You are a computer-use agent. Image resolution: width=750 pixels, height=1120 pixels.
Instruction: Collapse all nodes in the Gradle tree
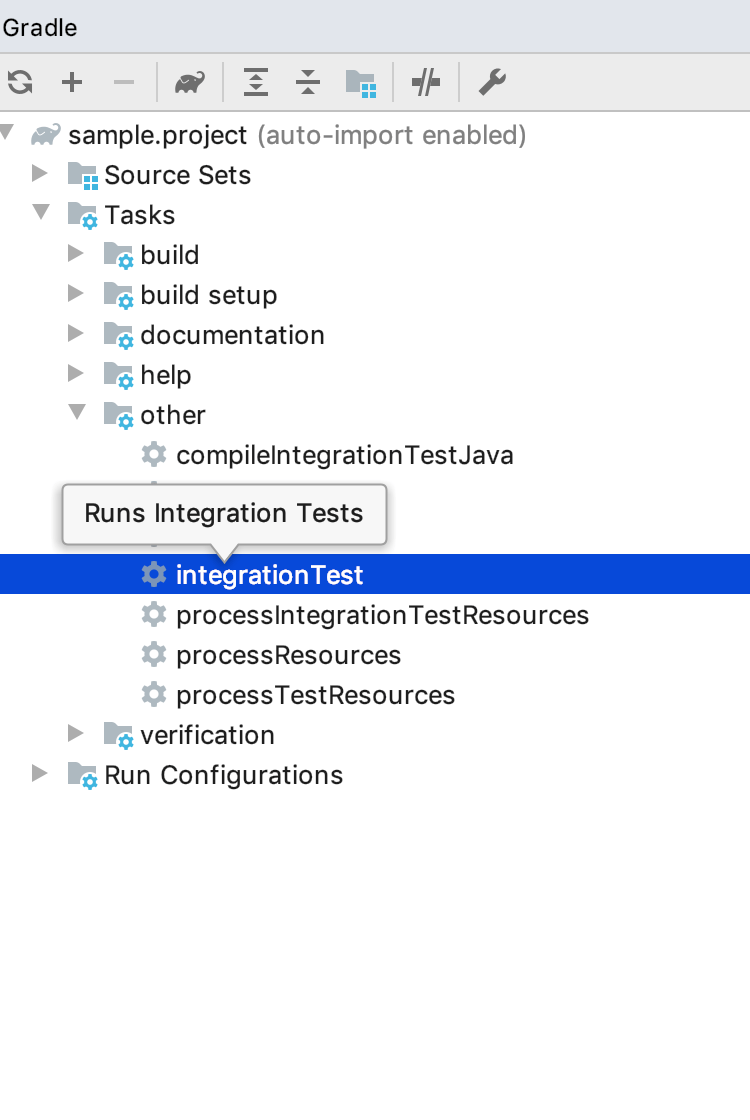coord(308,82)
